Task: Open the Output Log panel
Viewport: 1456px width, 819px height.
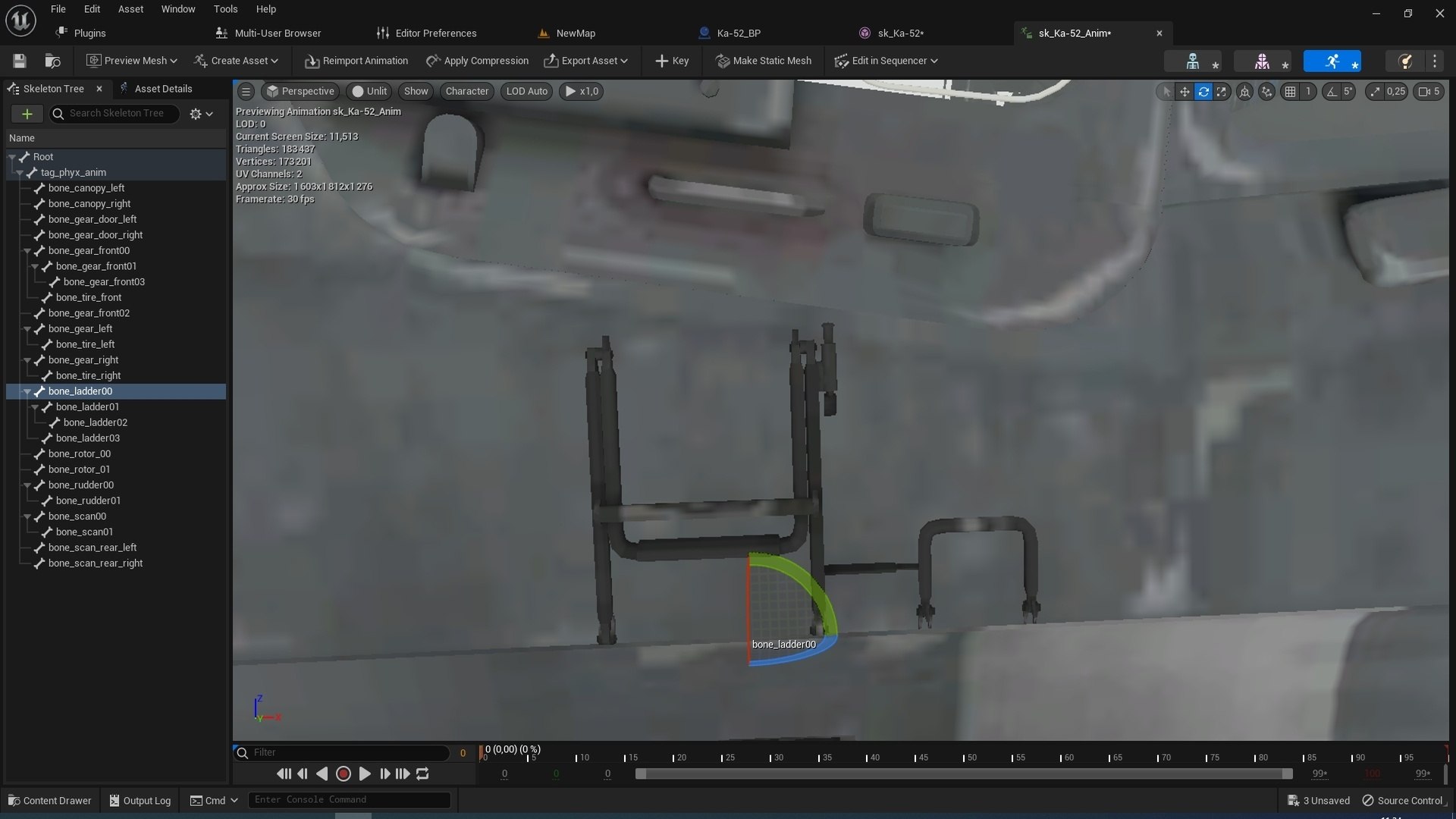Action: click(x=140, y=801)
